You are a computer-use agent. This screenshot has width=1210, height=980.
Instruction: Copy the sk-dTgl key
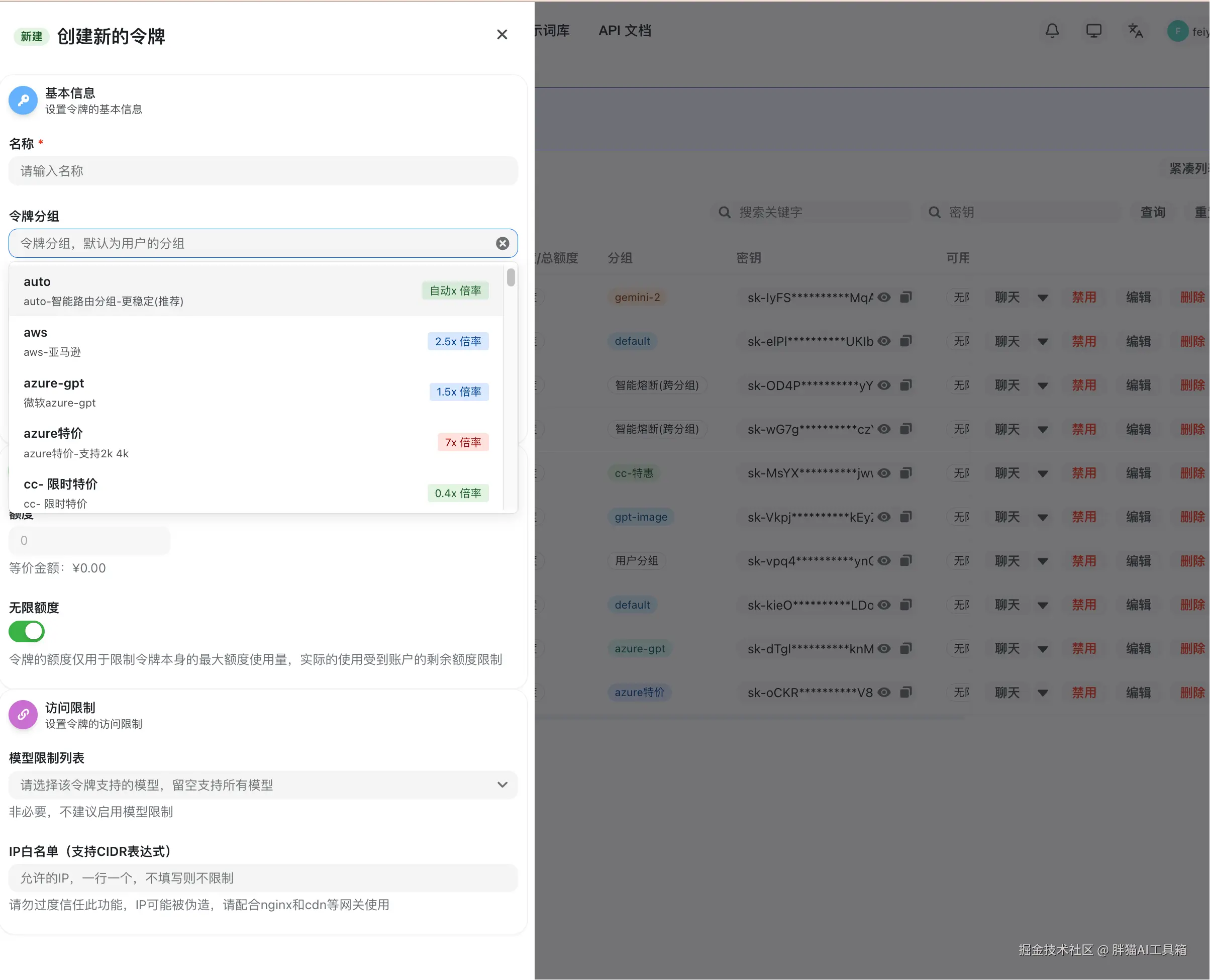click(906, 649)
